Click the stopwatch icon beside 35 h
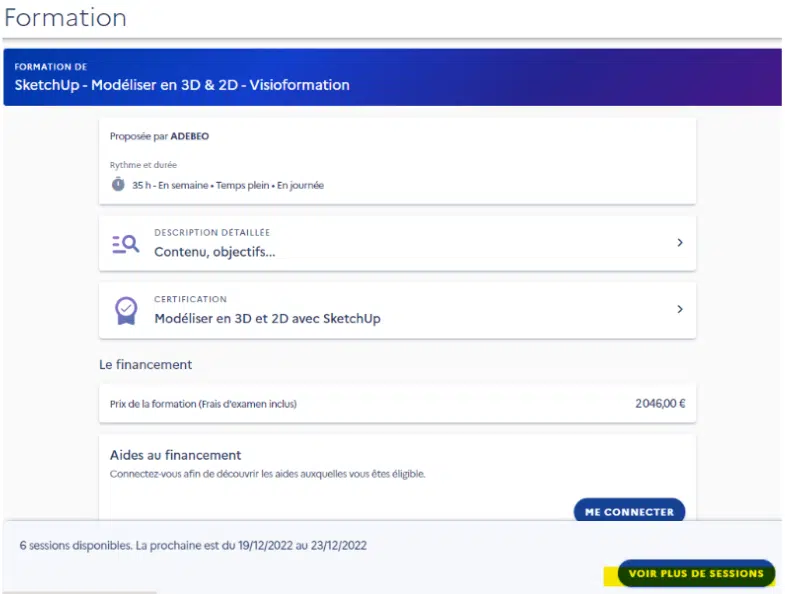Screen dimensions: 785x594 pyautogui.click(x=118, y=184)
